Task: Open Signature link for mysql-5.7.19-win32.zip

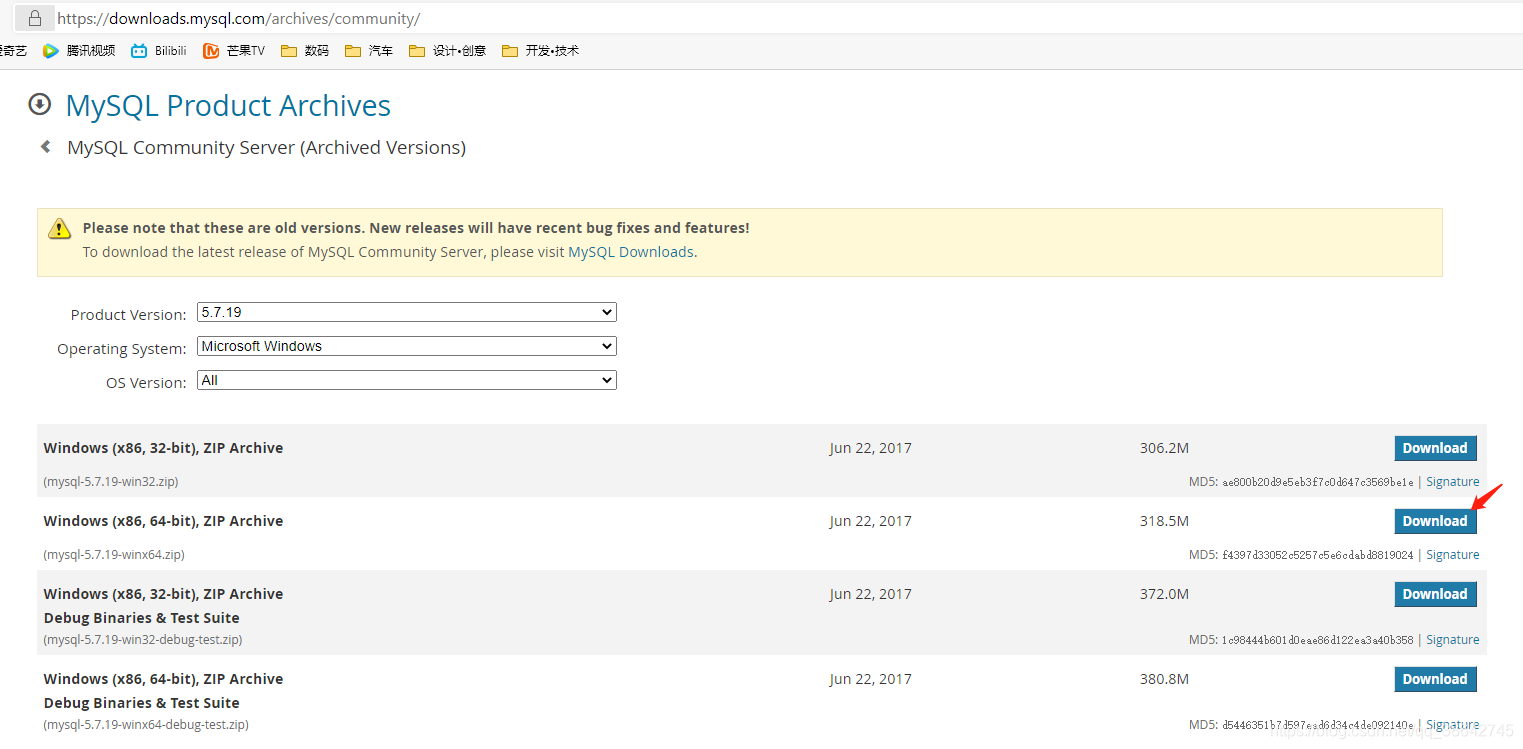Action: (x=1453, y=482)
